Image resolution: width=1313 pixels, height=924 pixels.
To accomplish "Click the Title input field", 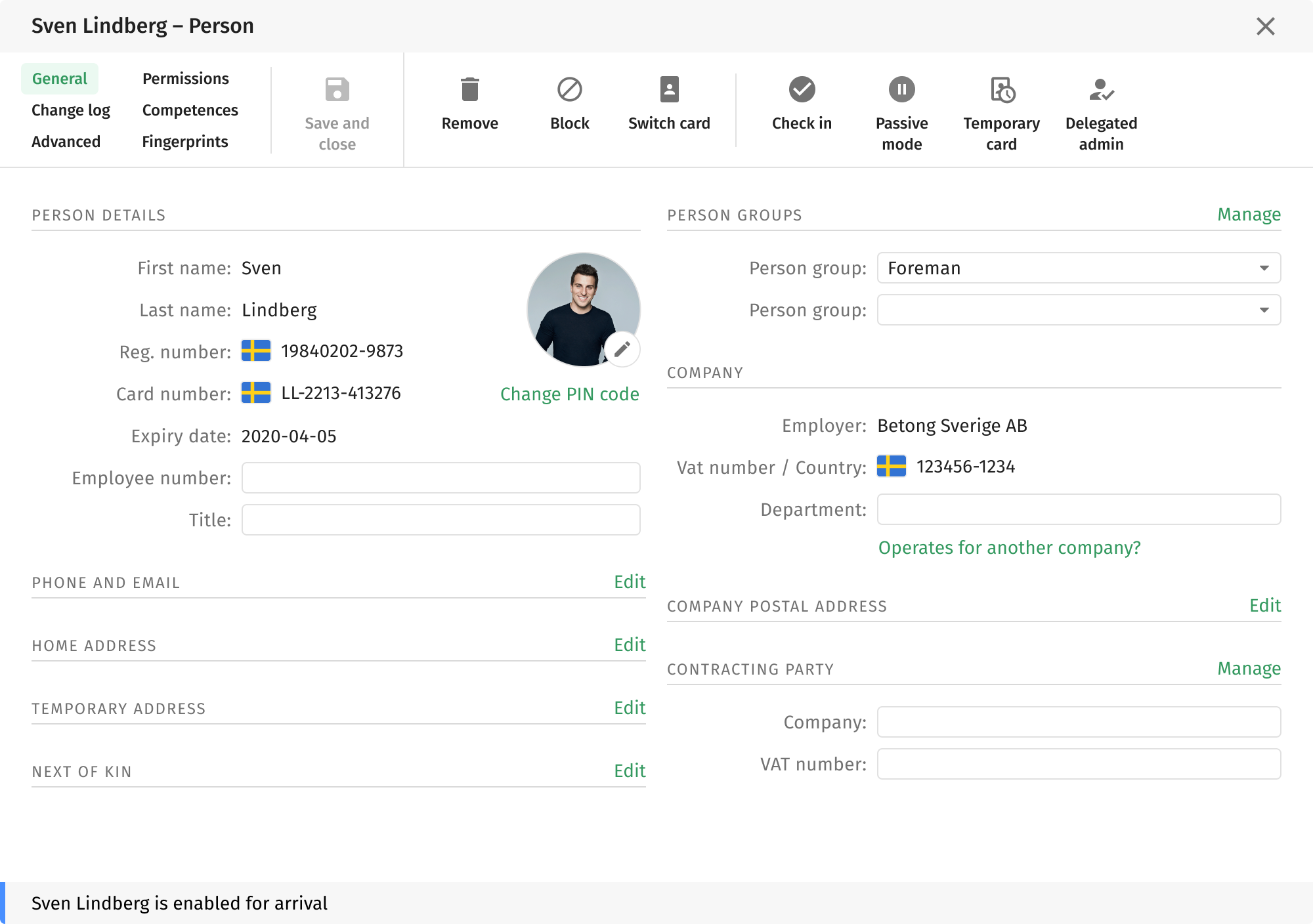I will pyautogui.click(x=441, y=520).
